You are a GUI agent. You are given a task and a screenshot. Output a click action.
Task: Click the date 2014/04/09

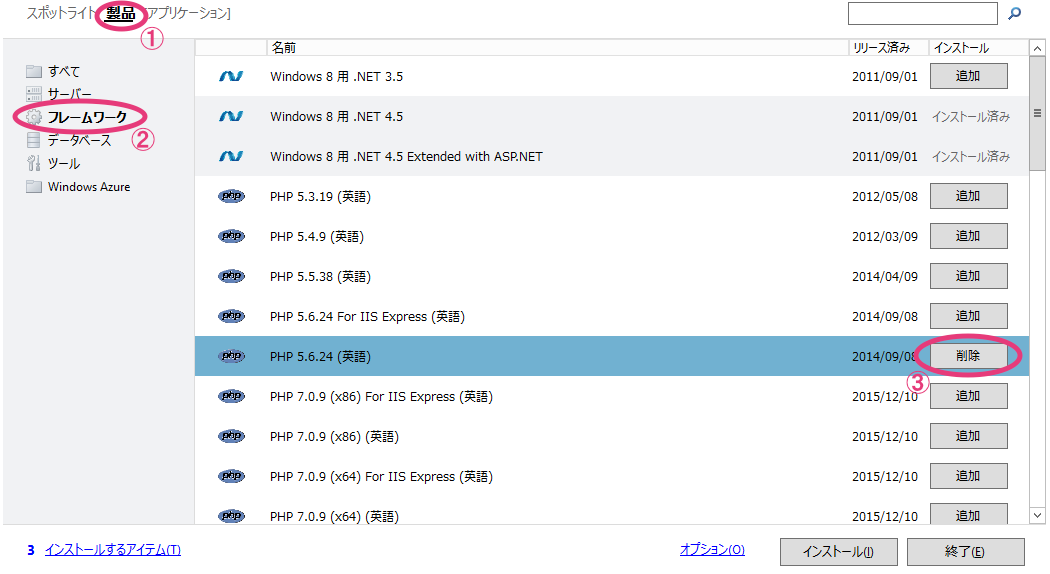[x=885, y=277]
